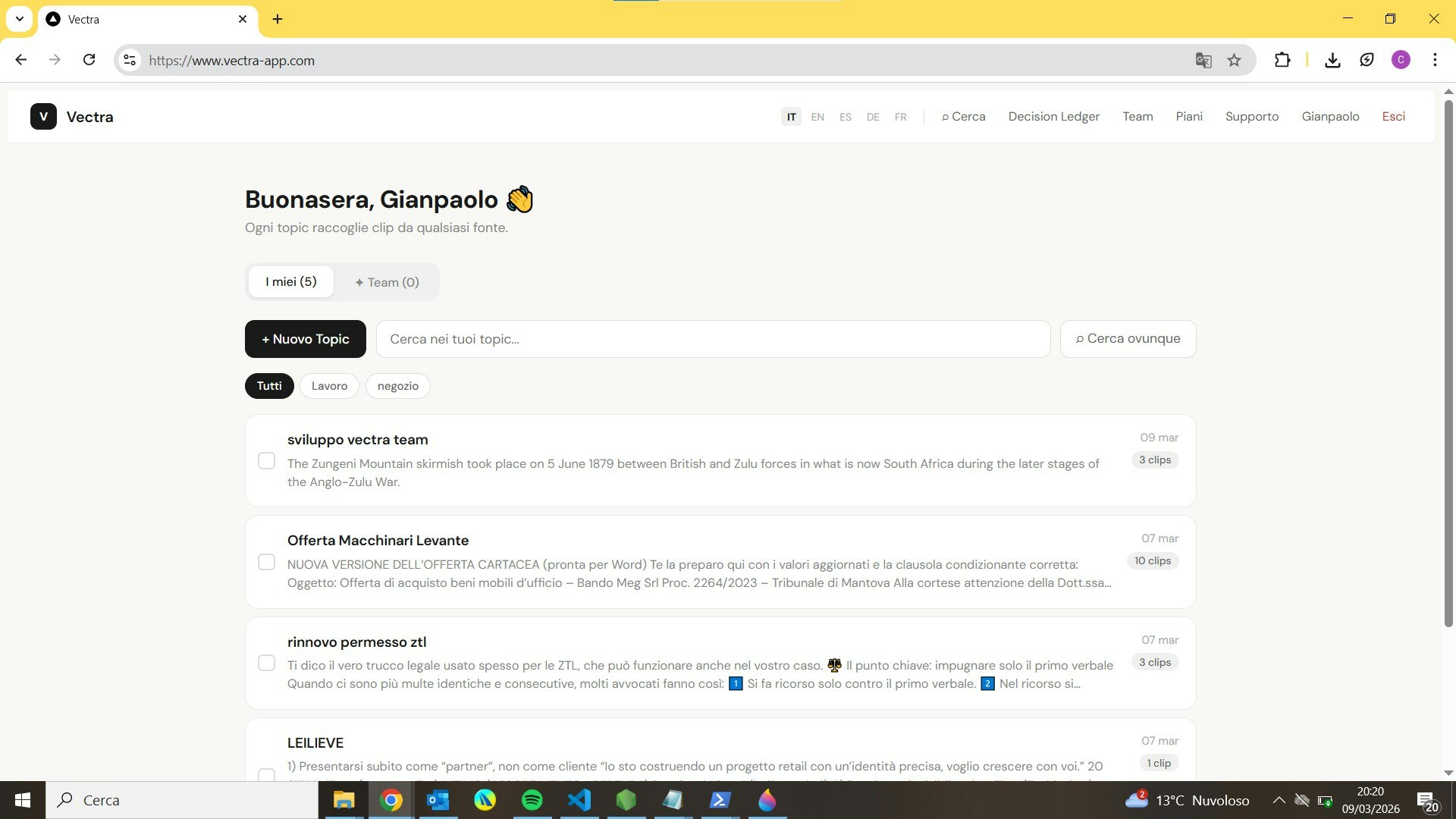Open Visual Studio Code from taskbar

coord(579,800)
